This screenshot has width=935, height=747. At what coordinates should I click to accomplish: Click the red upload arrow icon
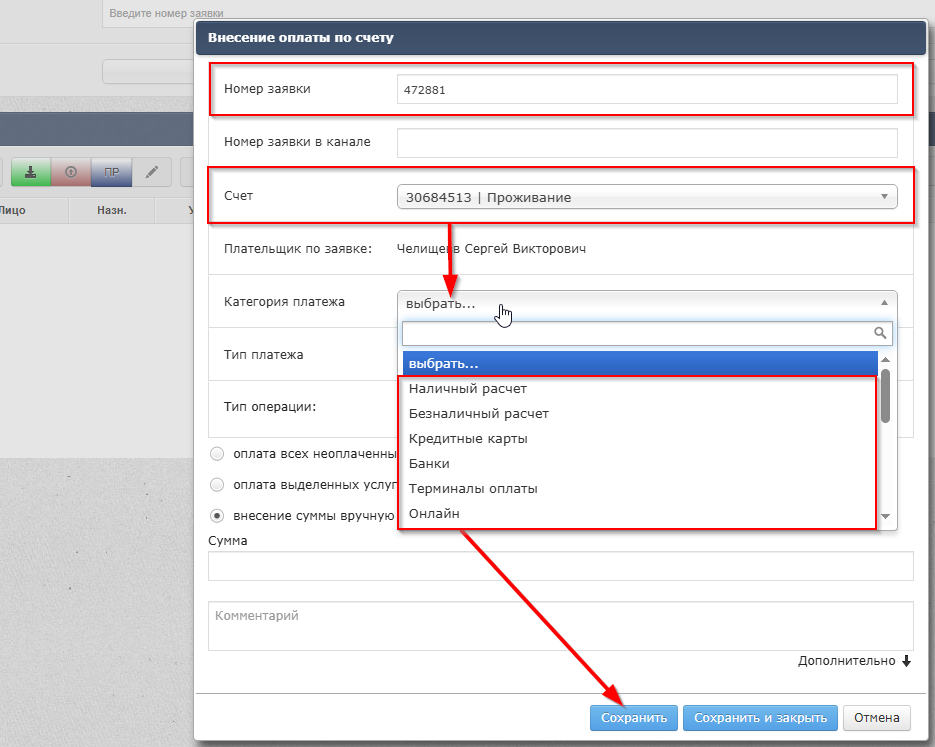[71, 172]
